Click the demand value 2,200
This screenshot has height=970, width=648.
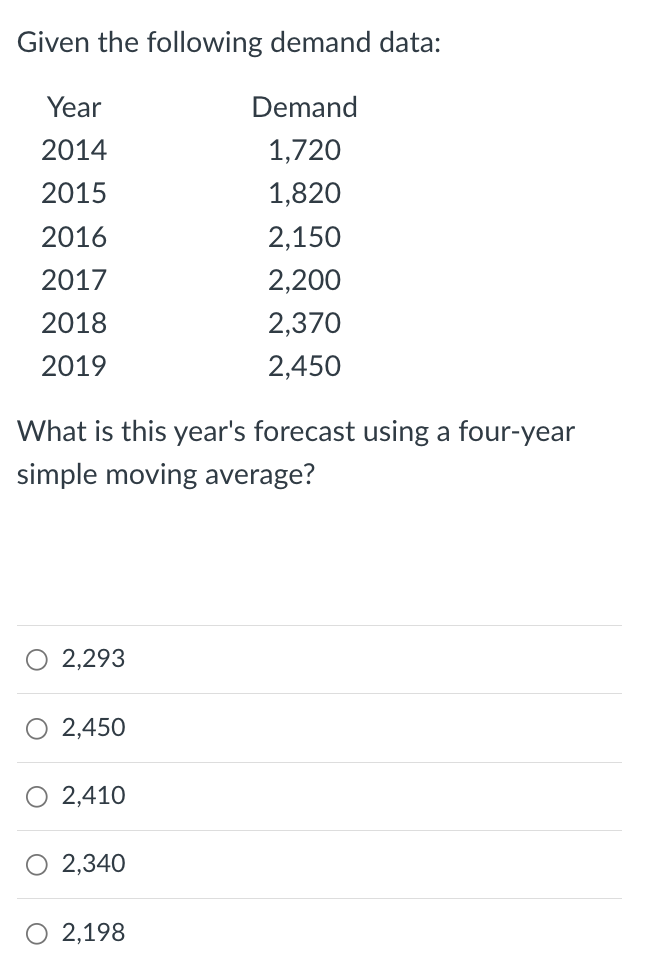304,280
